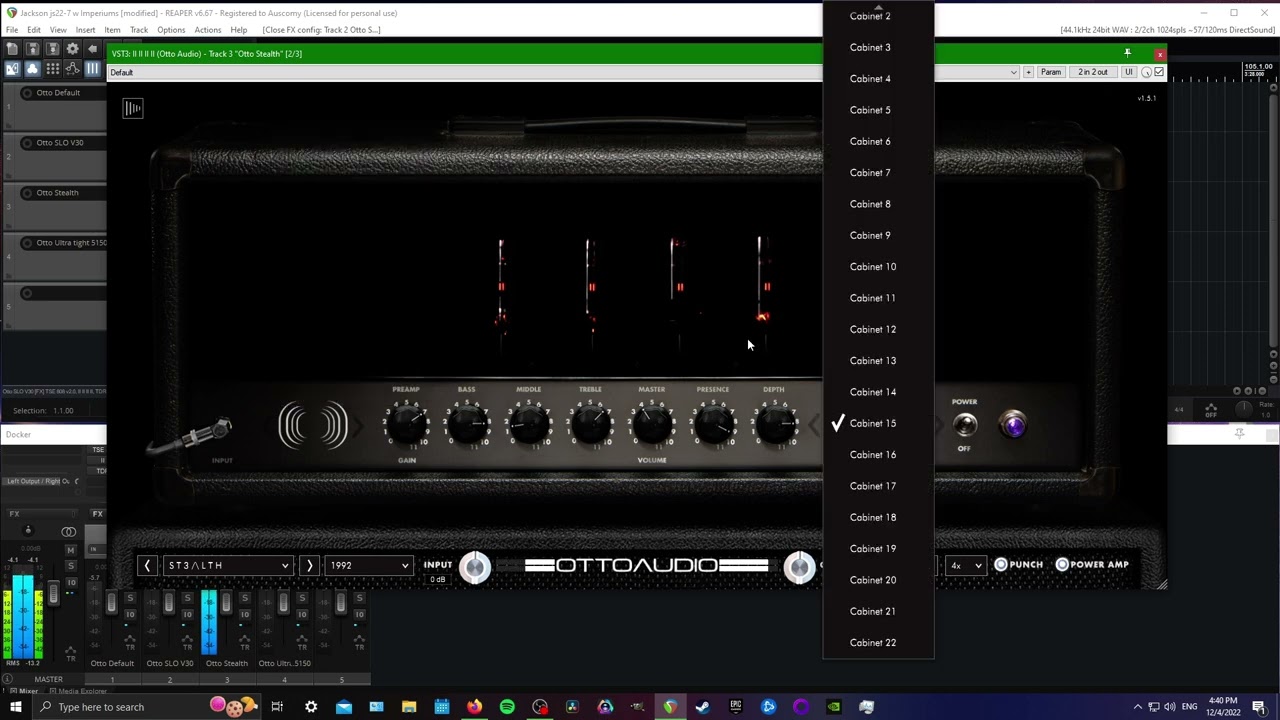Open the 1992 channel dropdown

click(370, 565)
